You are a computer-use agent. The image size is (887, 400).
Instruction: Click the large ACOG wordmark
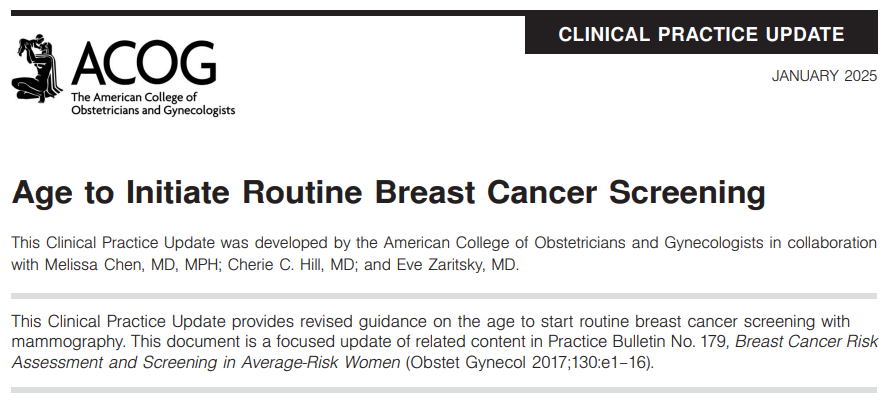point(144,63)
